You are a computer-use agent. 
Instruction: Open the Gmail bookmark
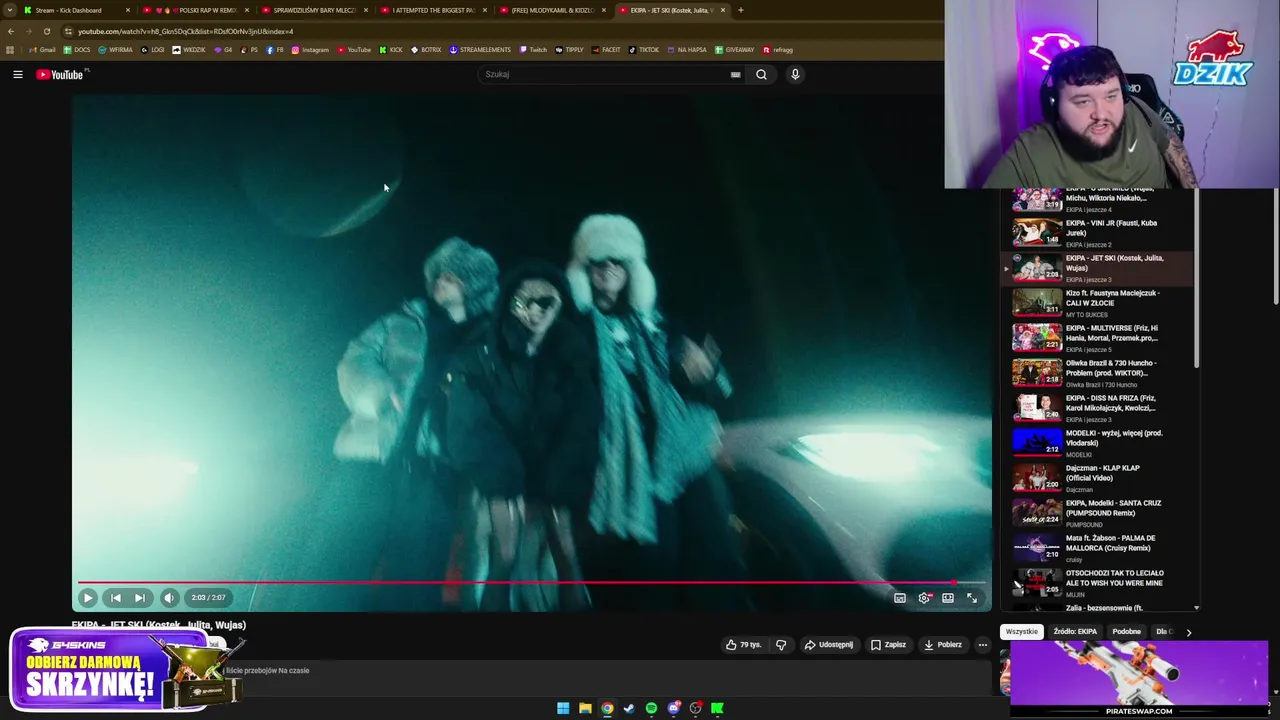tap(42, 50)
